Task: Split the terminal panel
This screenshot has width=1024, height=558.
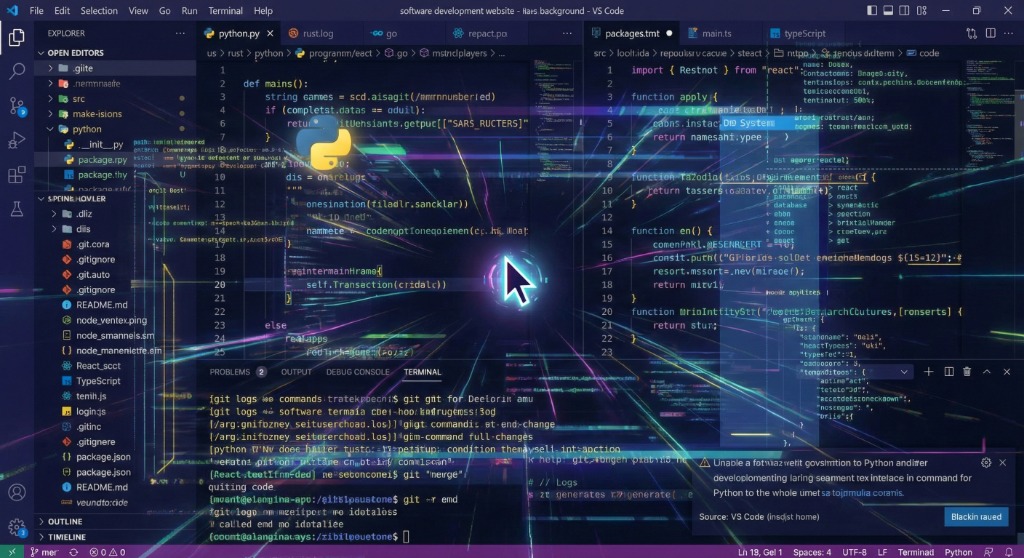Action: (x=949, y=372)
